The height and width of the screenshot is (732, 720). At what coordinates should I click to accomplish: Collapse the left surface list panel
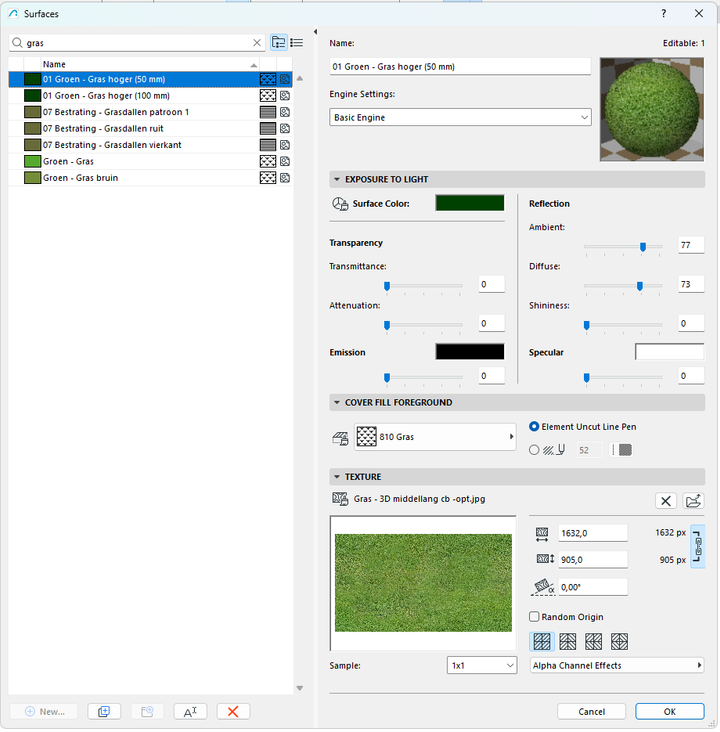click(x=316, y=32)
